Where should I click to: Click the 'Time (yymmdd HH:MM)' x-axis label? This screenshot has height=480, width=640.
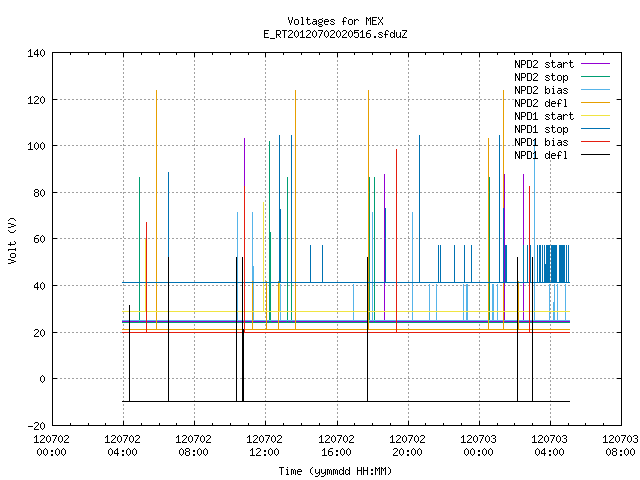point(335,471)
